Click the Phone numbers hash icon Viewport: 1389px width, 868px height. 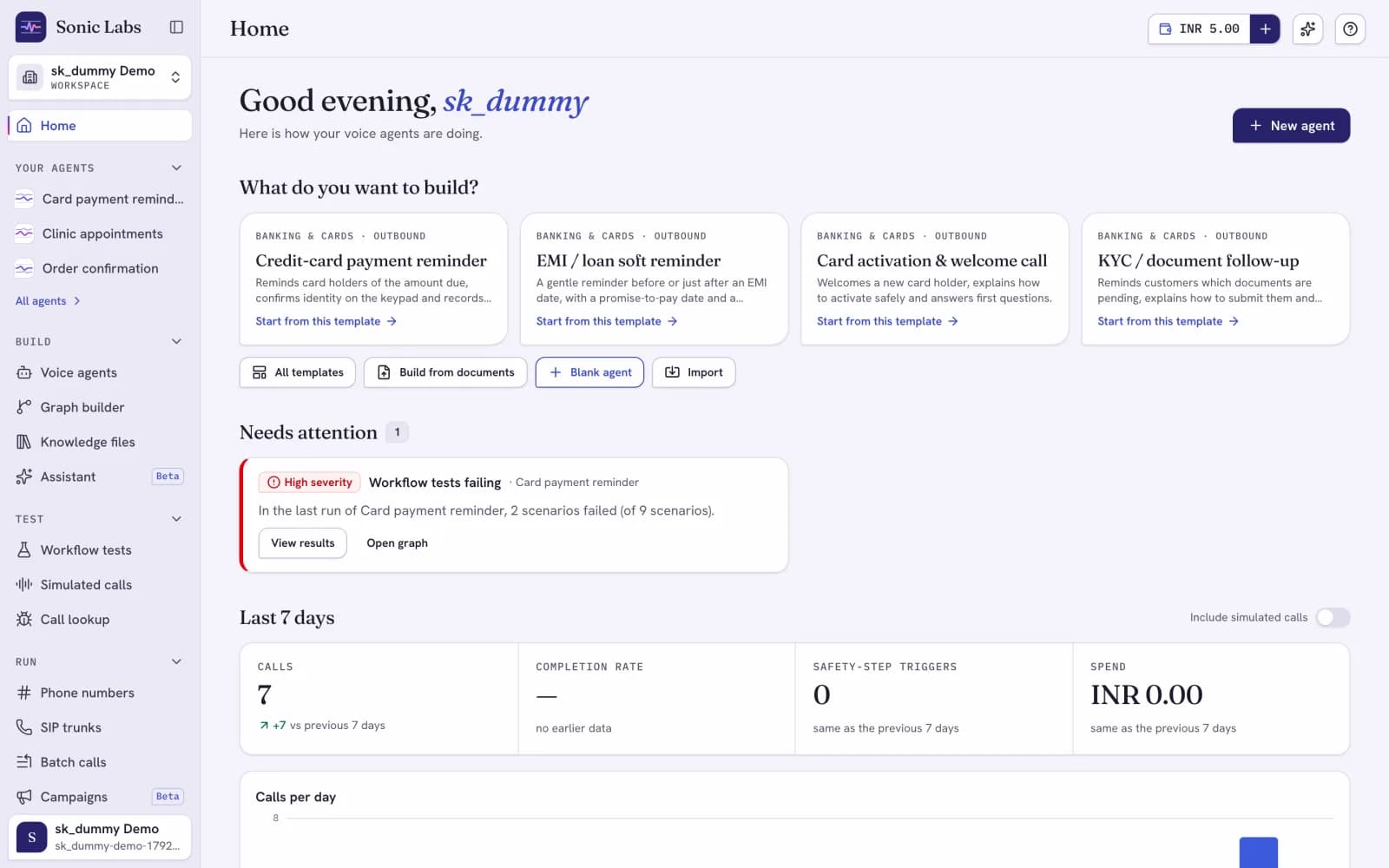tap(24, 693)
